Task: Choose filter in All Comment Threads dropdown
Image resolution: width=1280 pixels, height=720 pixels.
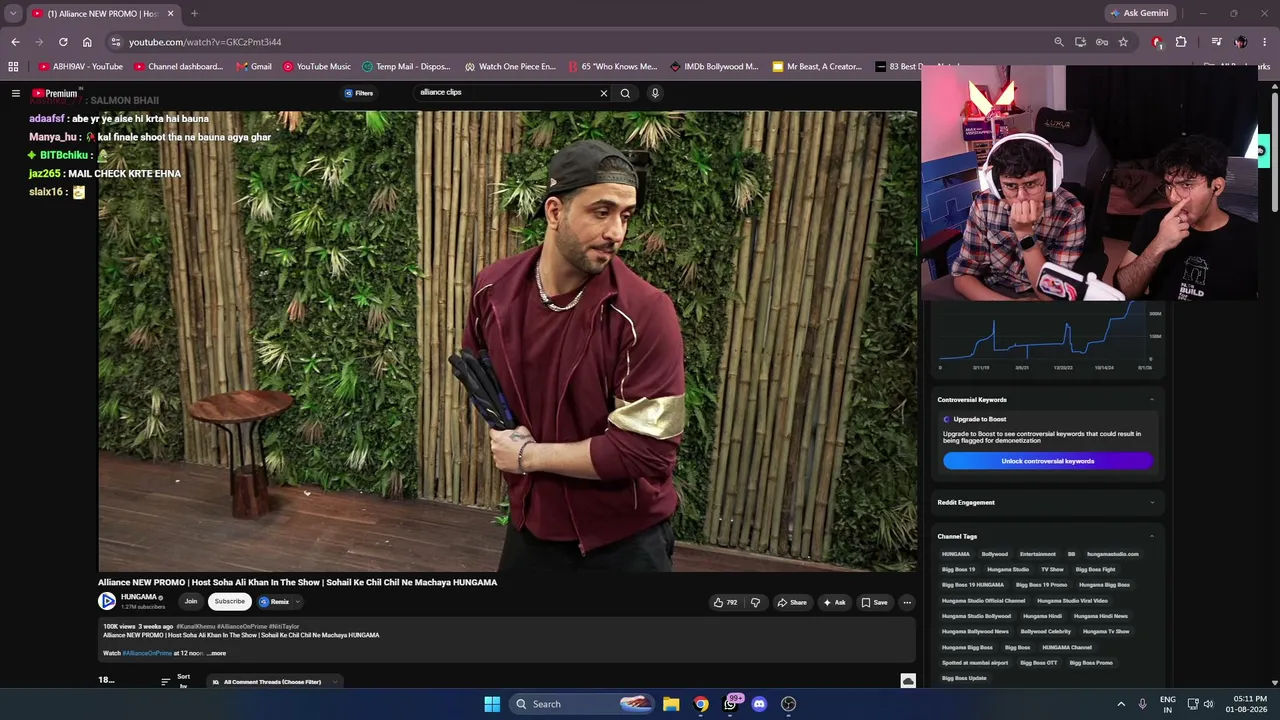Action: click(x=275, y=682)
